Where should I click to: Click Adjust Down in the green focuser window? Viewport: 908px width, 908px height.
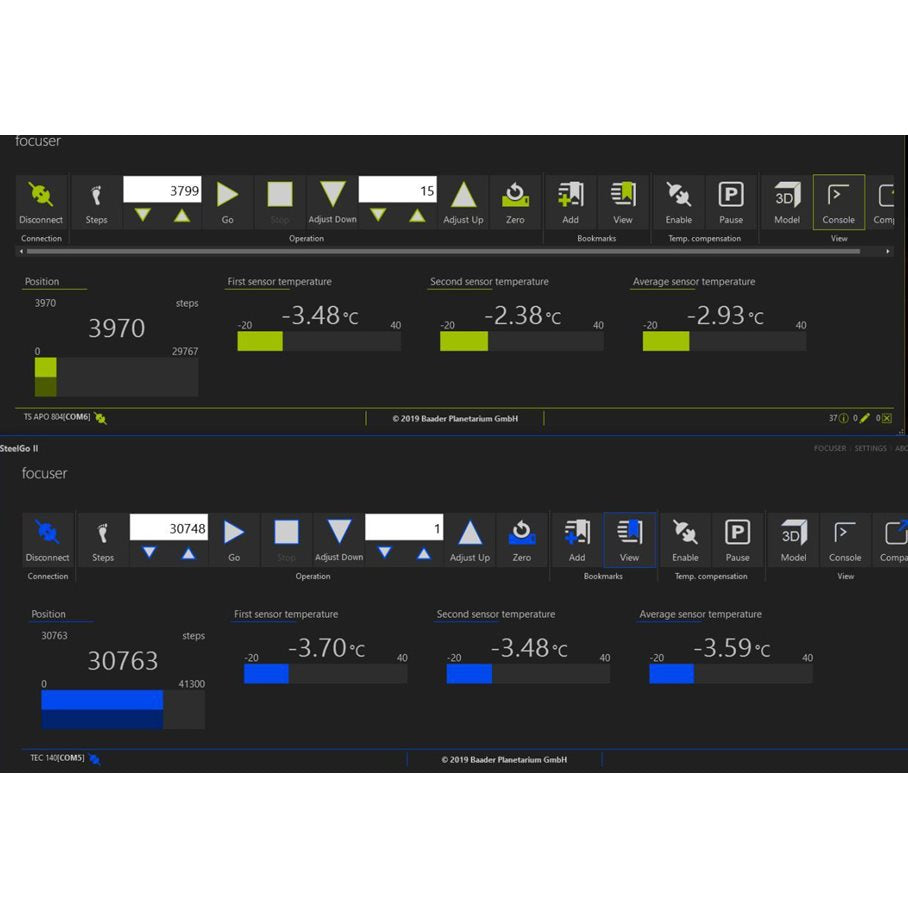tap(332, 202)
